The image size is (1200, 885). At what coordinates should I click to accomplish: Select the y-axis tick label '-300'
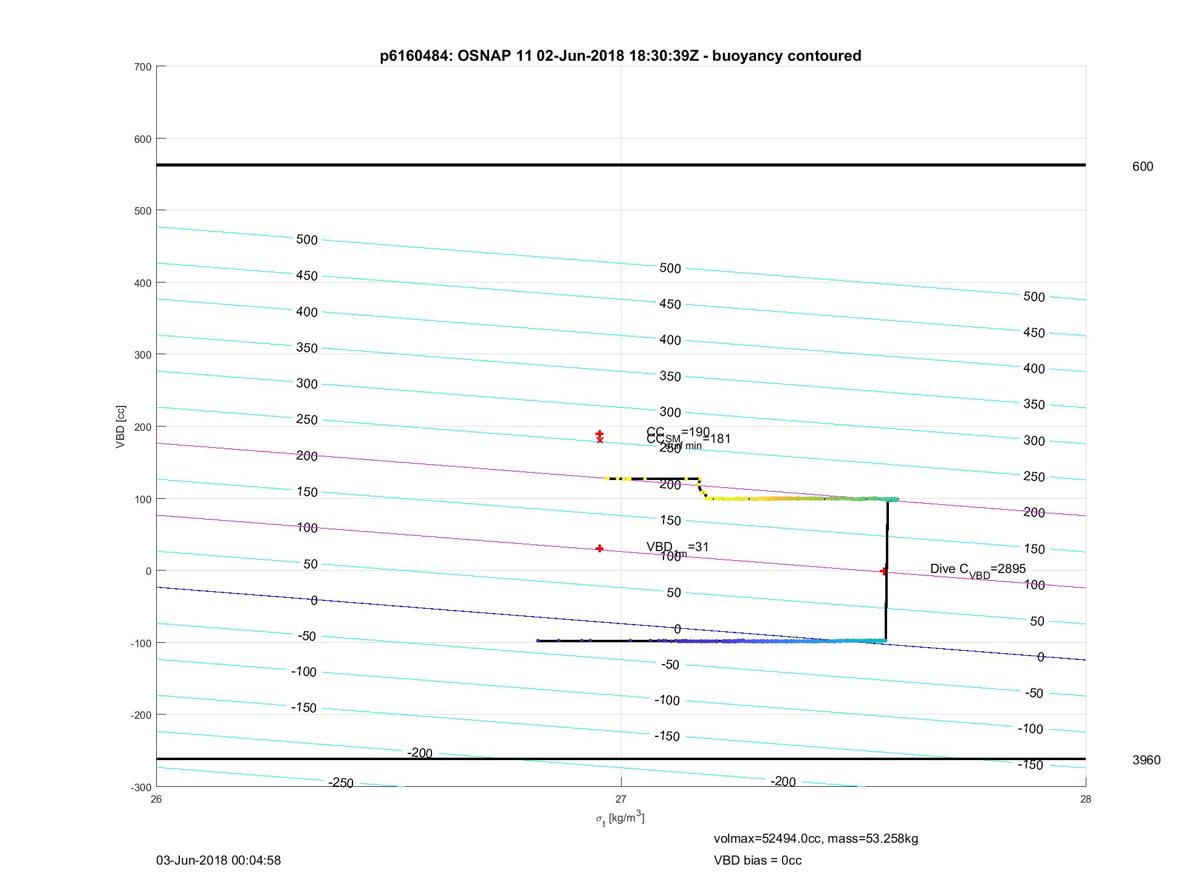(x=140, y=787)
